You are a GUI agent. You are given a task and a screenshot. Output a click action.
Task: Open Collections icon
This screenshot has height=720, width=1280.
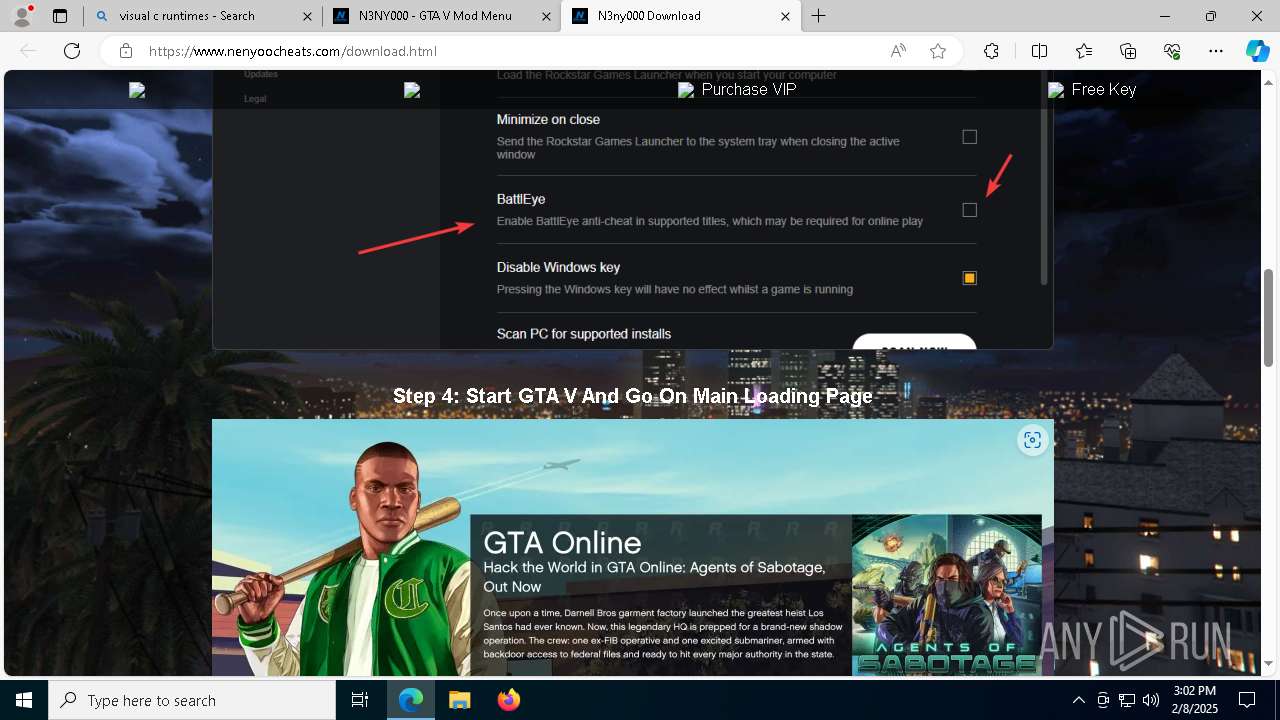point(1128,51)
